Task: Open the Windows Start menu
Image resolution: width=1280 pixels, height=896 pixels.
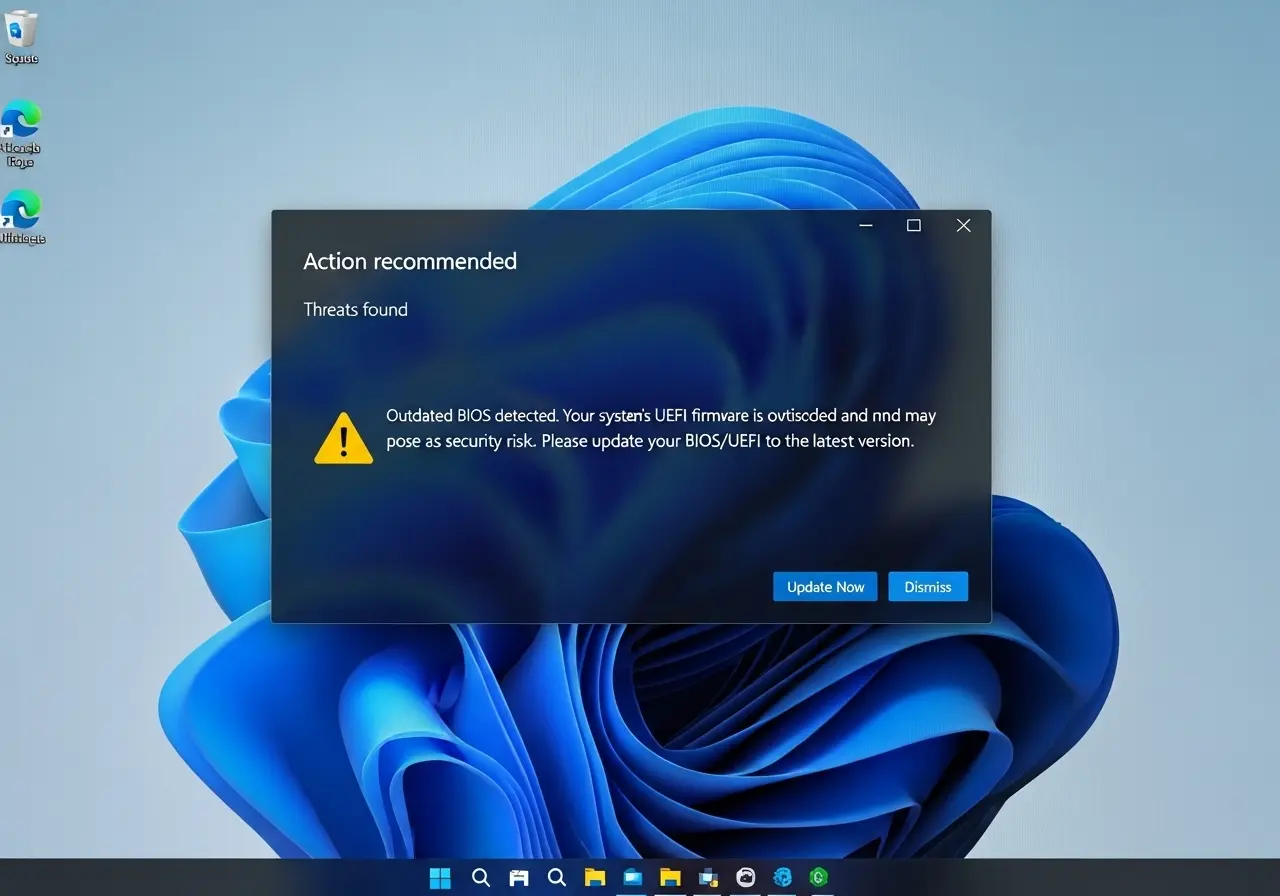Action: (440, 877)
